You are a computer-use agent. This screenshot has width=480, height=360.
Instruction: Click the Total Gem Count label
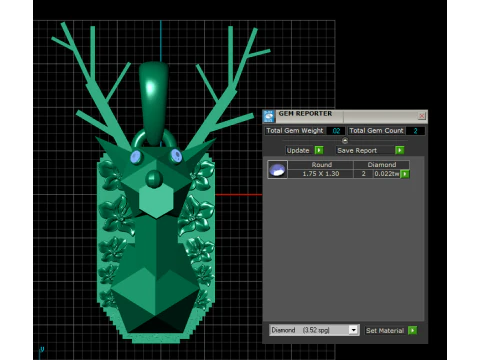376,131
